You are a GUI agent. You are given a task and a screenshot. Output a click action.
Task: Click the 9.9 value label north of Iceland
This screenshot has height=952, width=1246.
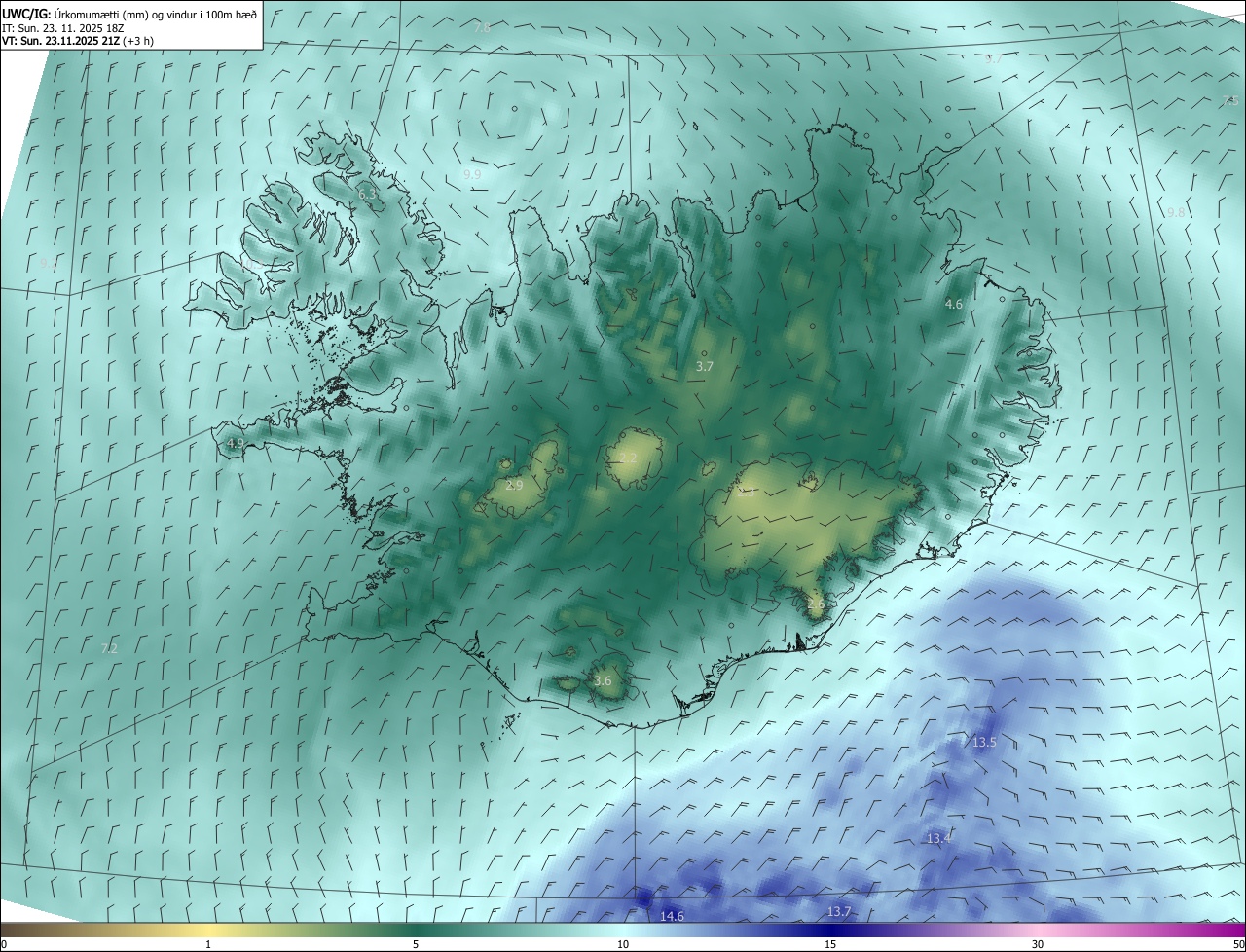pos(472,174)
